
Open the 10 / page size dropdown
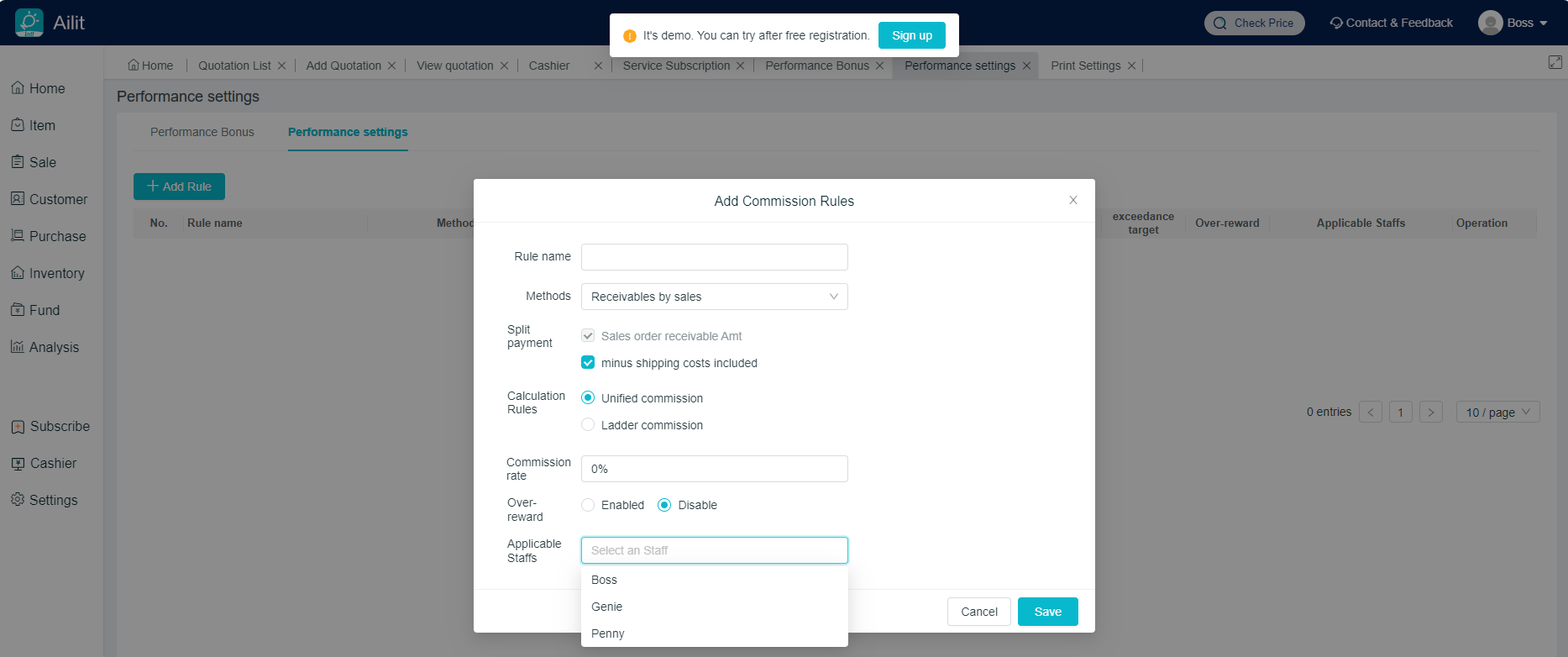pos(1497,412)
